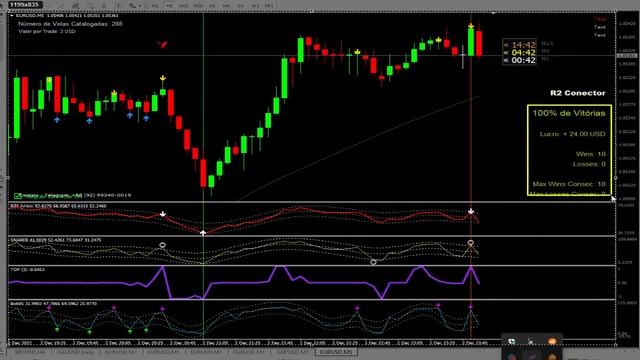The width and height of the screenshot is (640, 360).
Task: Click white up arrow at RSI bottom
Action: [203, 233]
